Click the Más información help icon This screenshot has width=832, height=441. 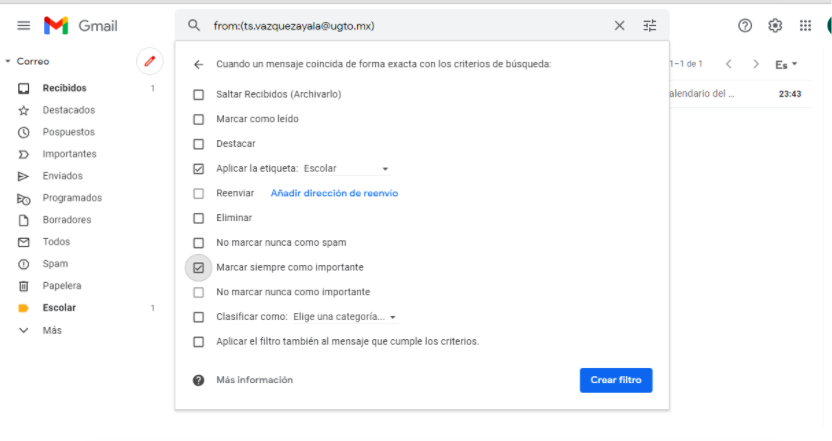(x=198, y=380)
